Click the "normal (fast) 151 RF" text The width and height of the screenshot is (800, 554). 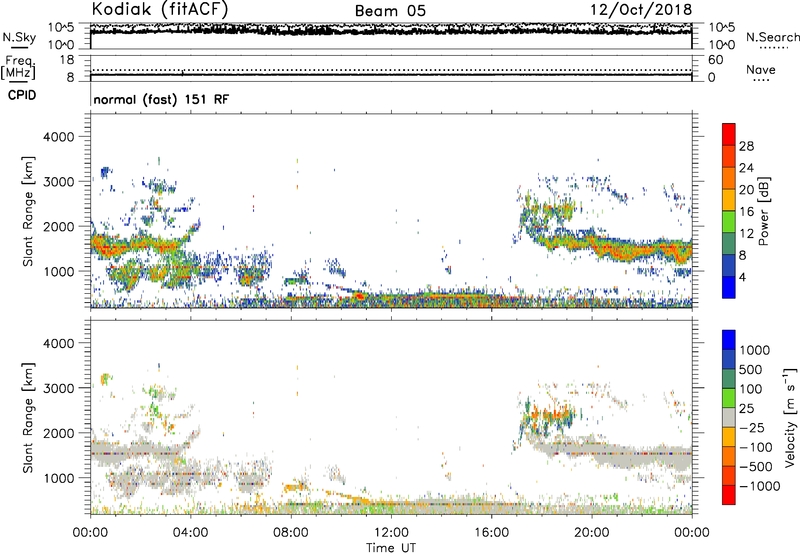point(161,99)
